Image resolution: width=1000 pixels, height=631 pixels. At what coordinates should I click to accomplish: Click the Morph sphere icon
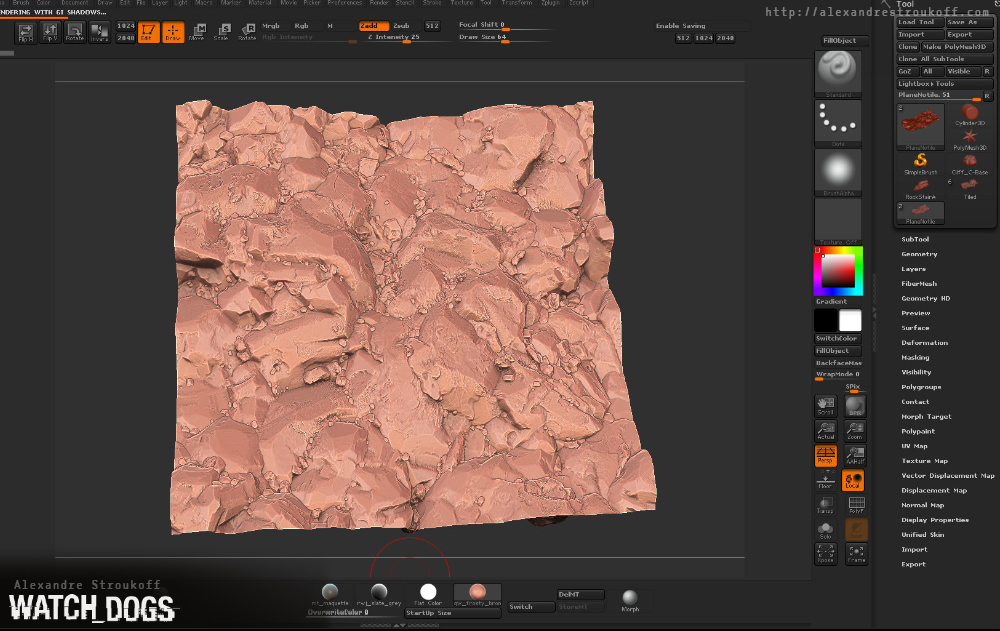[629, 599]
